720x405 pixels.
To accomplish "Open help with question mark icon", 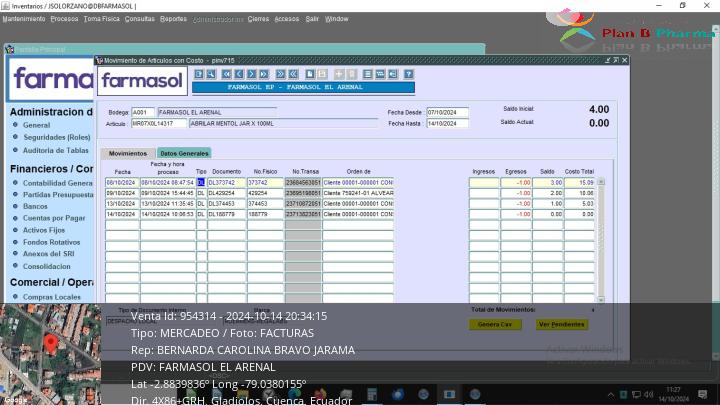I will click(409, 74).
